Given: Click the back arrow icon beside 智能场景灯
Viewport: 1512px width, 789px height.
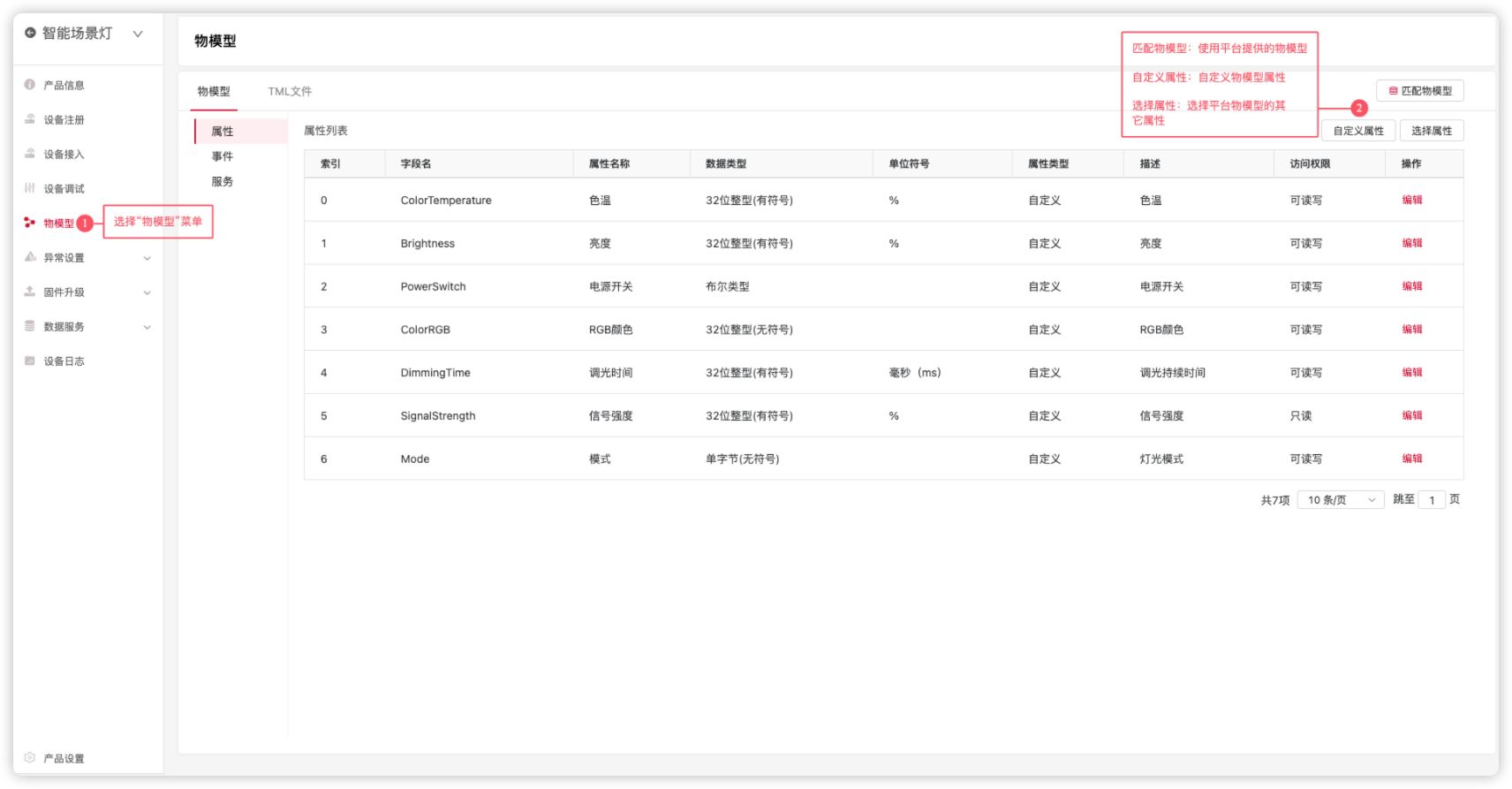Looking at the screenshot, I should click(30, 34).
